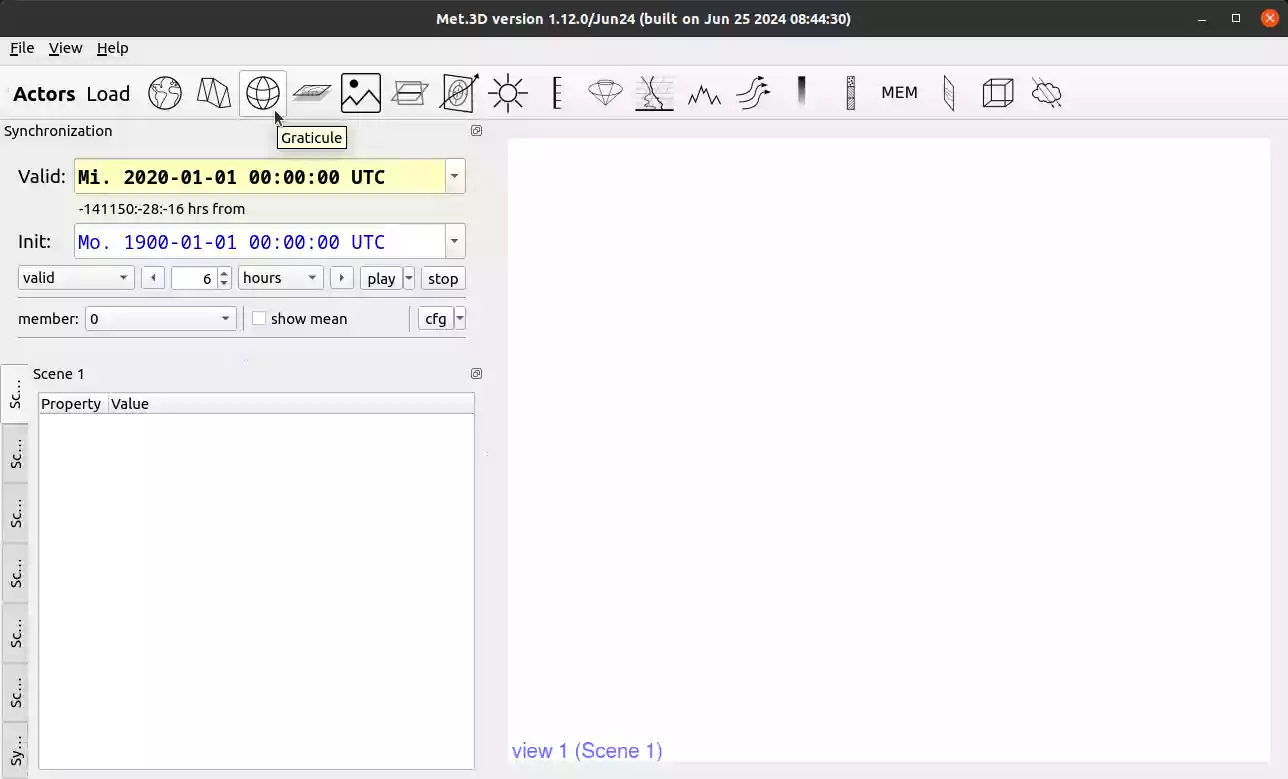The image size is (1288, 779).
Task: Click the image picture icon
Action: 361,94
